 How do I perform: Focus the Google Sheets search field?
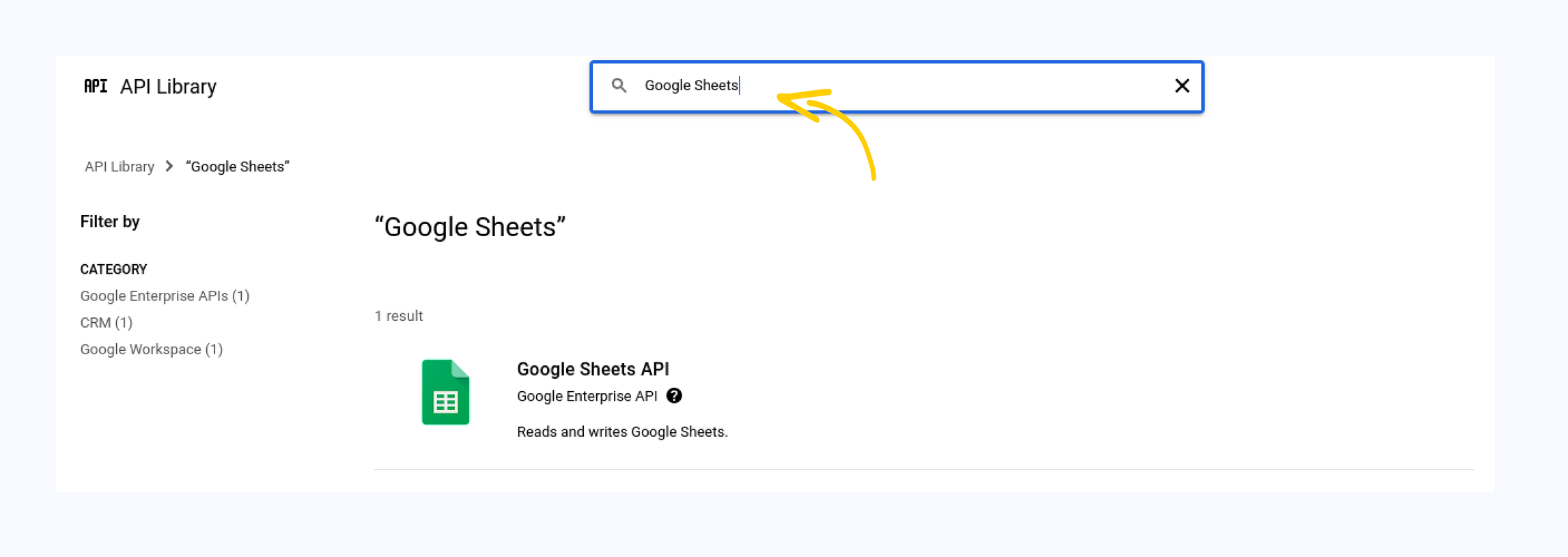pyautogui.click(x=888, y=86)
